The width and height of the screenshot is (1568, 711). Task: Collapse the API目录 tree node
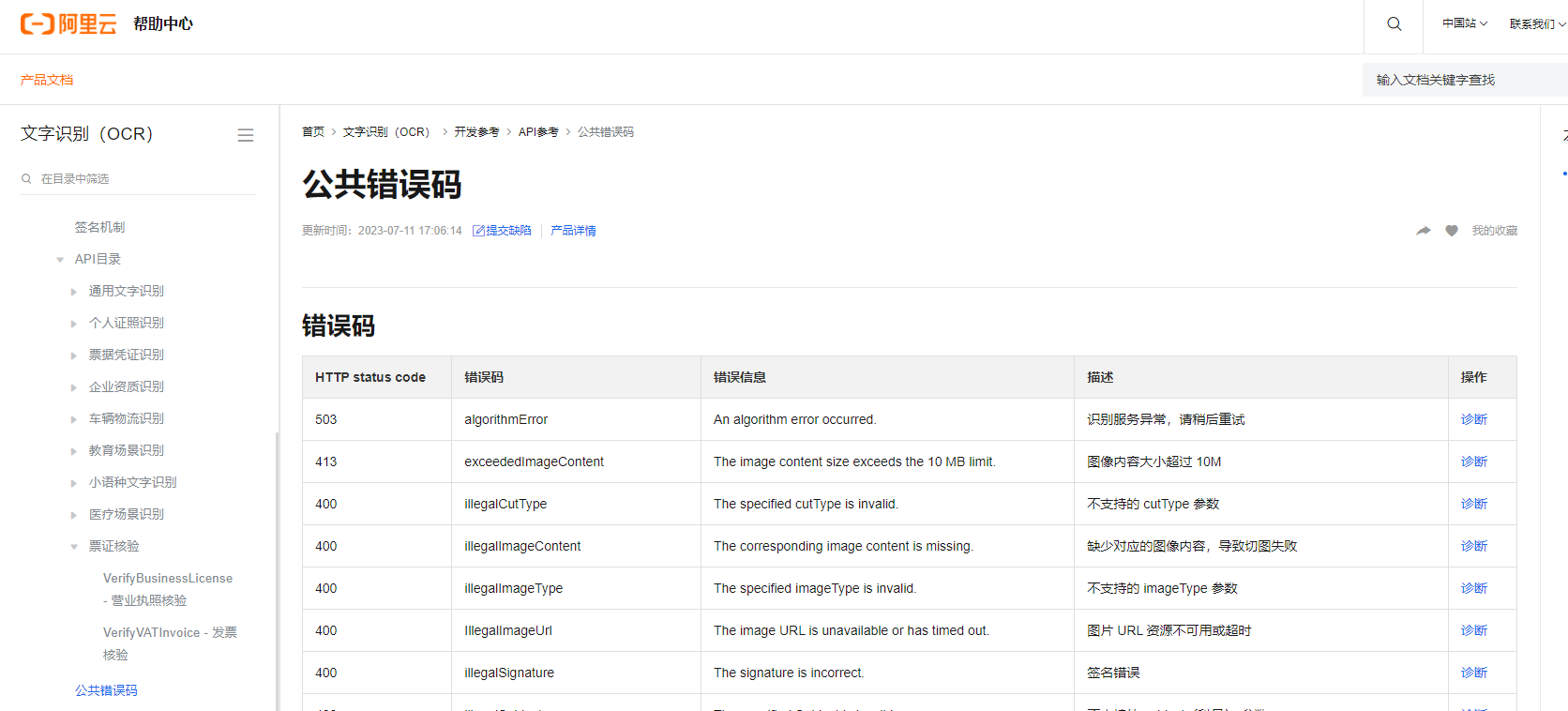(60, 260)
